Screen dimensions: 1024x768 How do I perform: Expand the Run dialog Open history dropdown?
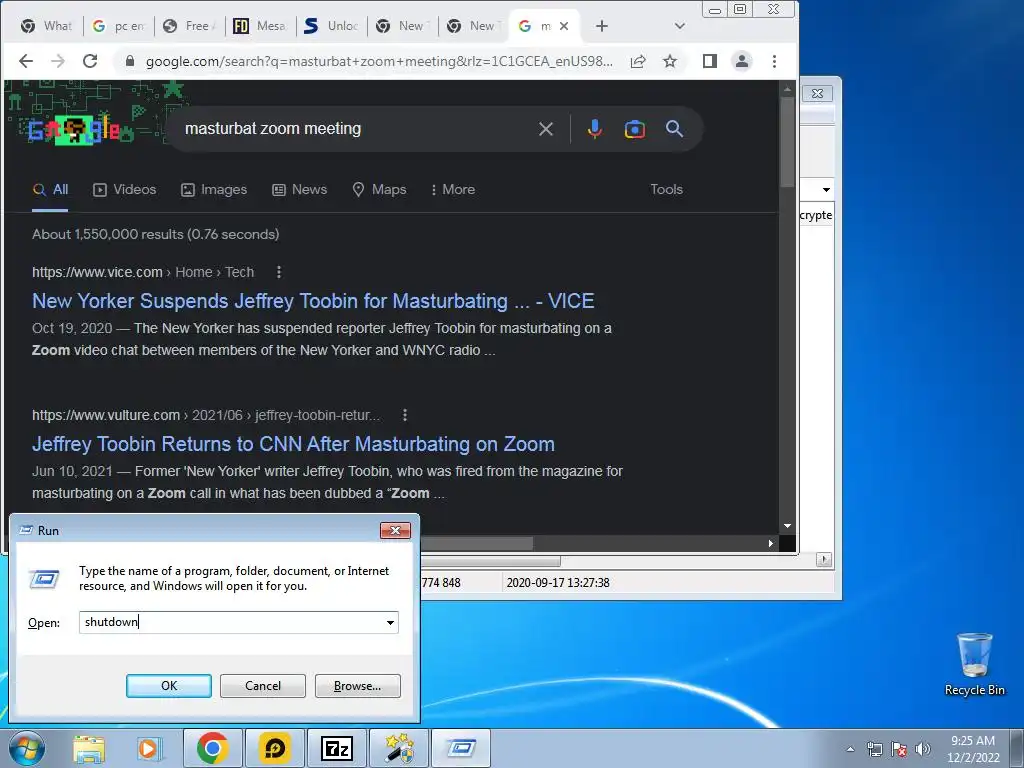tap(391, 622)
